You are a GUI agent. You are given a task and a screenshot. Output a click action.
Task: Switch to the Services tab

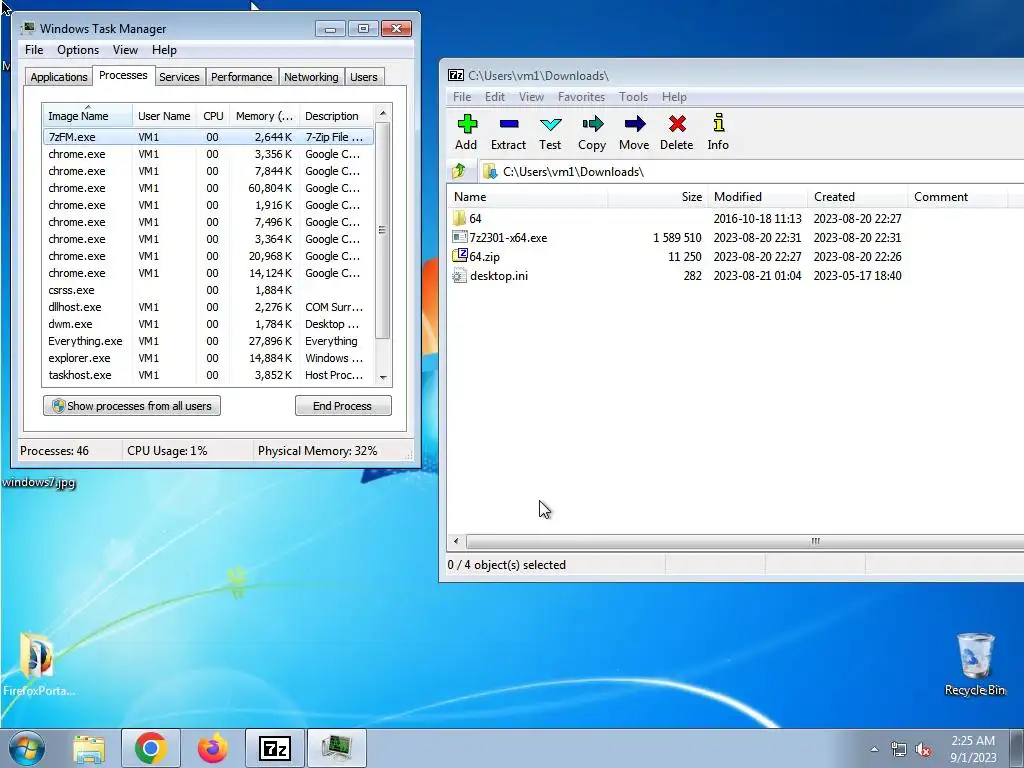[x=180, y=76]
